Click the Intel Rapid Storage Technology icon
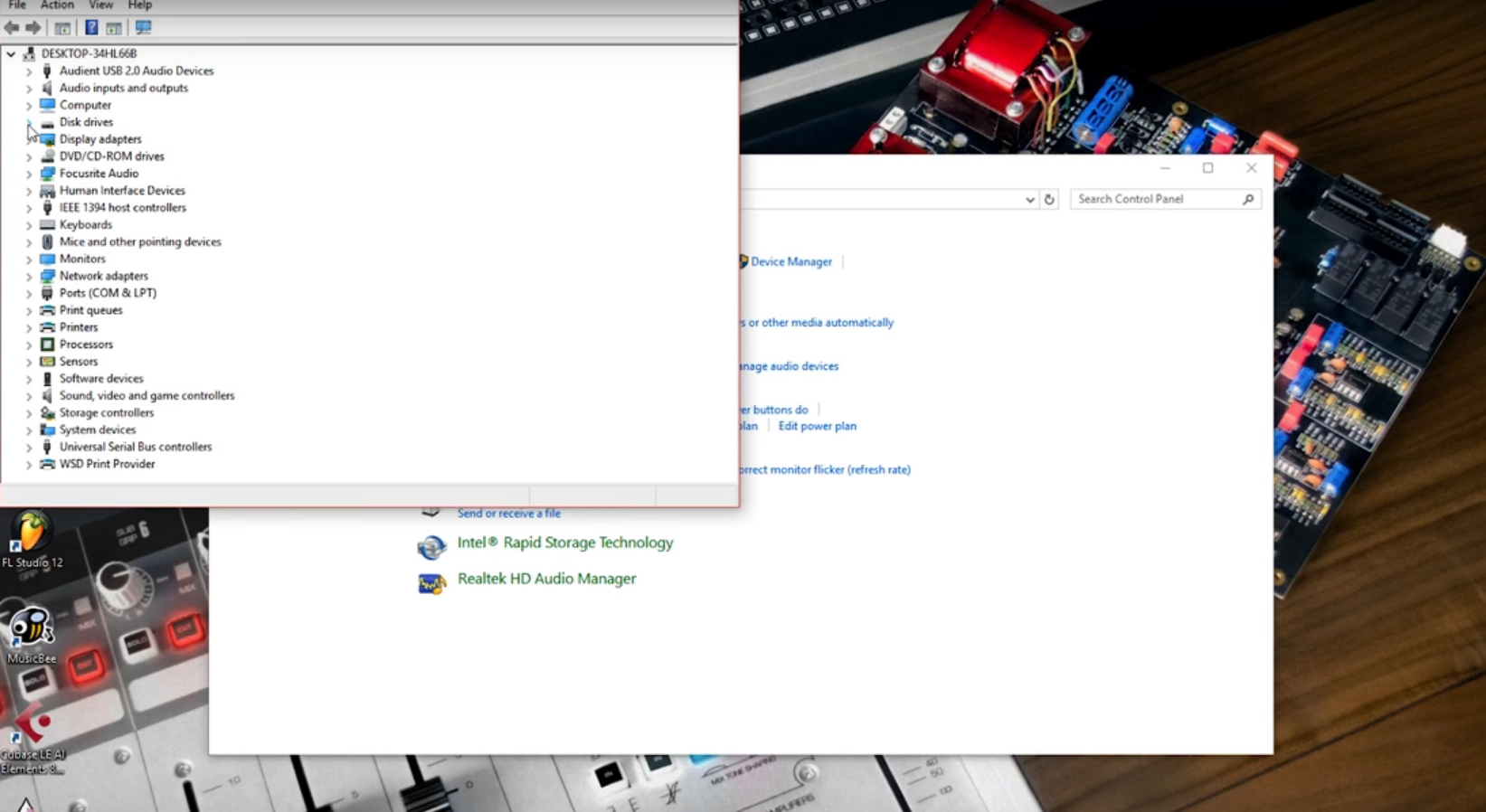 (431, 546)
